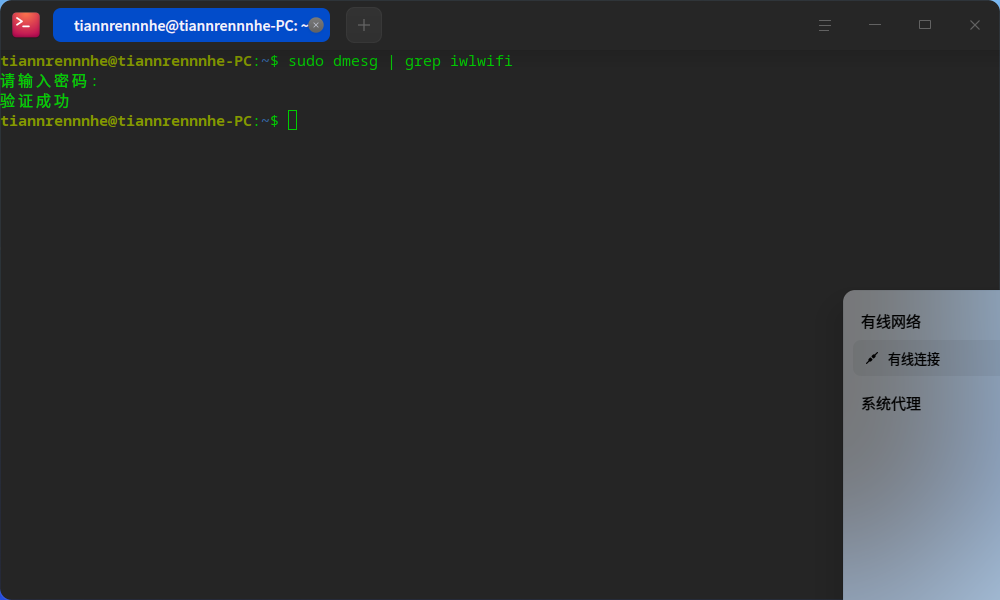Click the 请输入密码 password prompt line
The image size is (1000, 600).
(x=48, y=81)
